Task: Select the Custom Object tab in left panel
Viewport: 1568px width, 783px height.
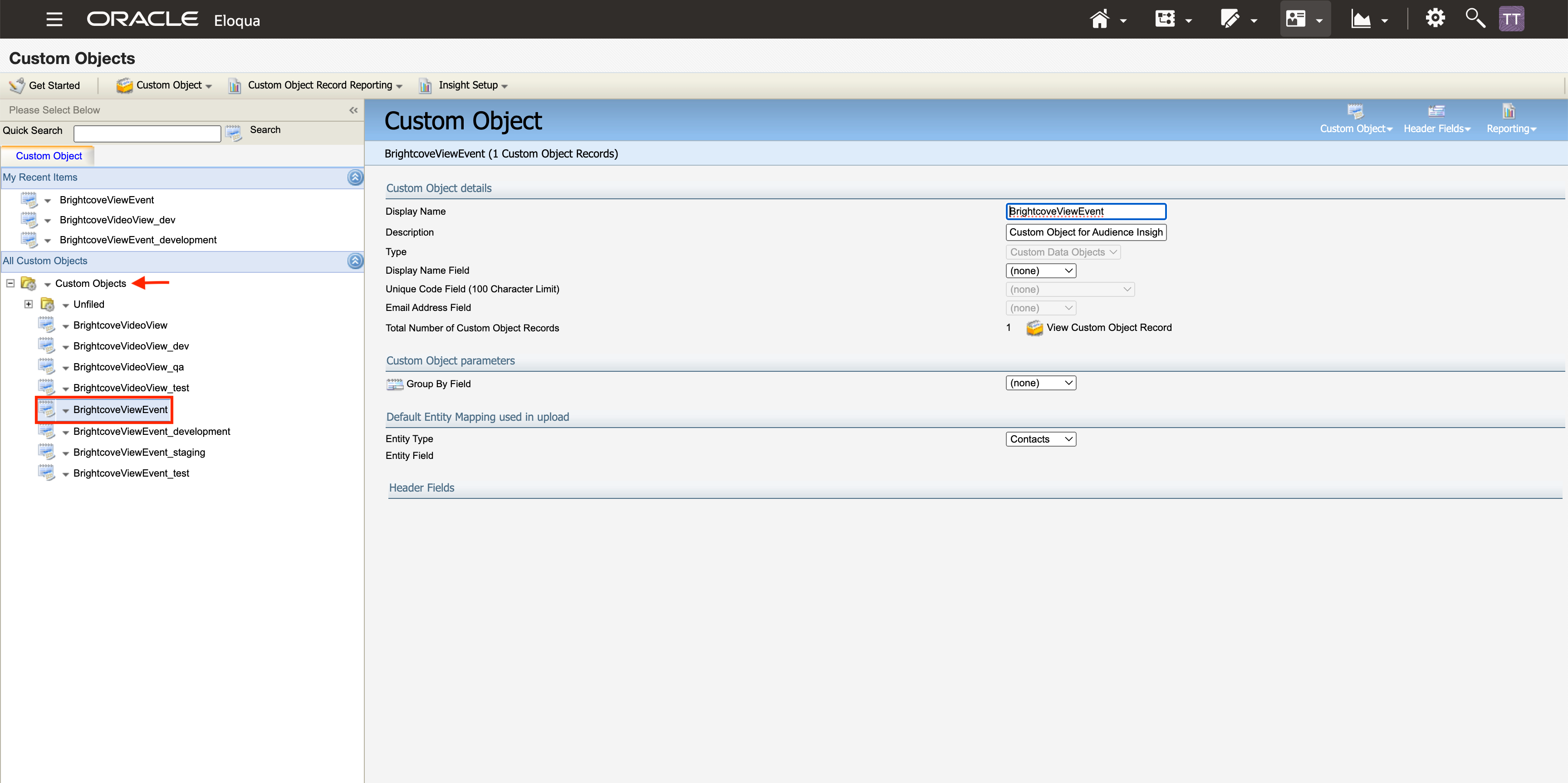Action: [49, 156]
